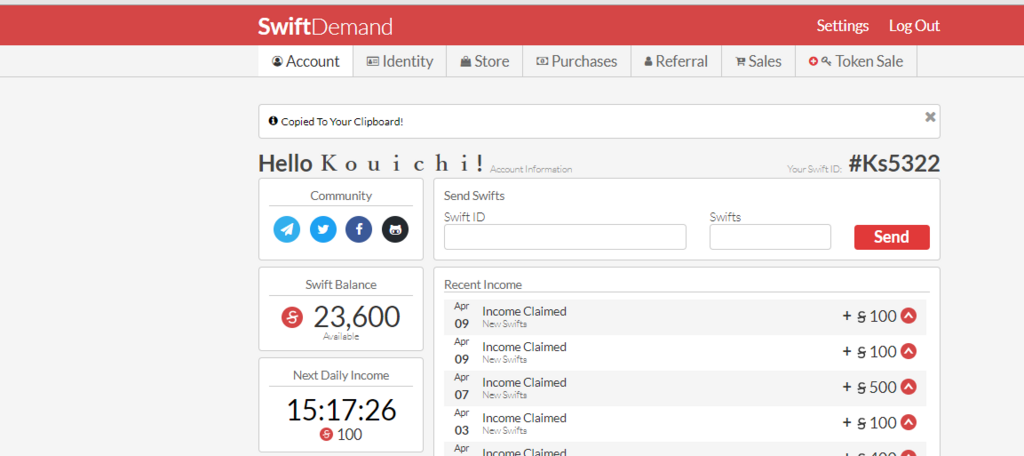
Task: Open the Purchases tab
Action: [577, 61]
